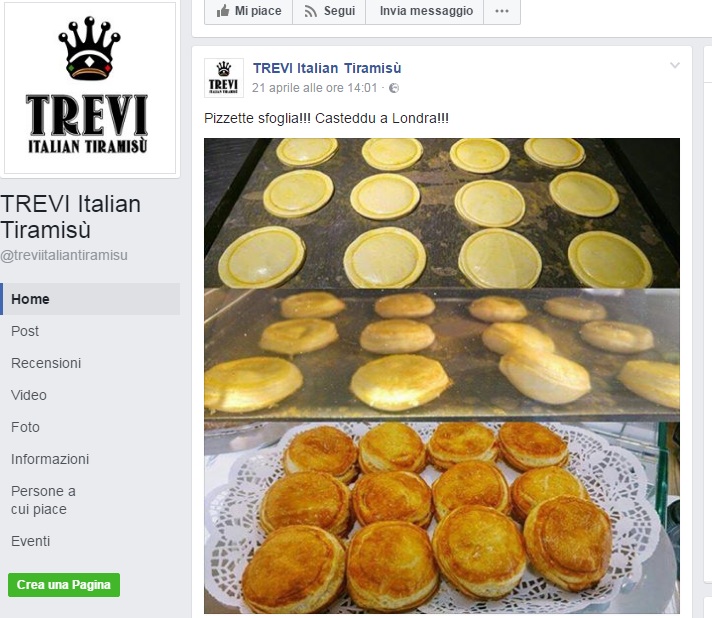Screen dimensions: 712x618
Task: Select the Home tab in sidebar
Action: pos(90,299)
